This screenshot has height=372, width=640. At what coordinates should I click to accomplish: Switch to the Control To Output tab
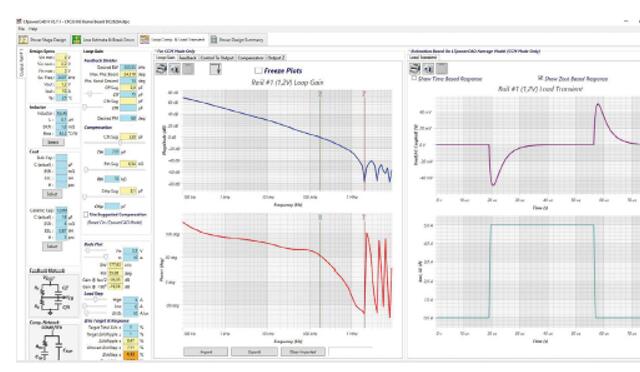pyautogui.click(x=217, y=58)
